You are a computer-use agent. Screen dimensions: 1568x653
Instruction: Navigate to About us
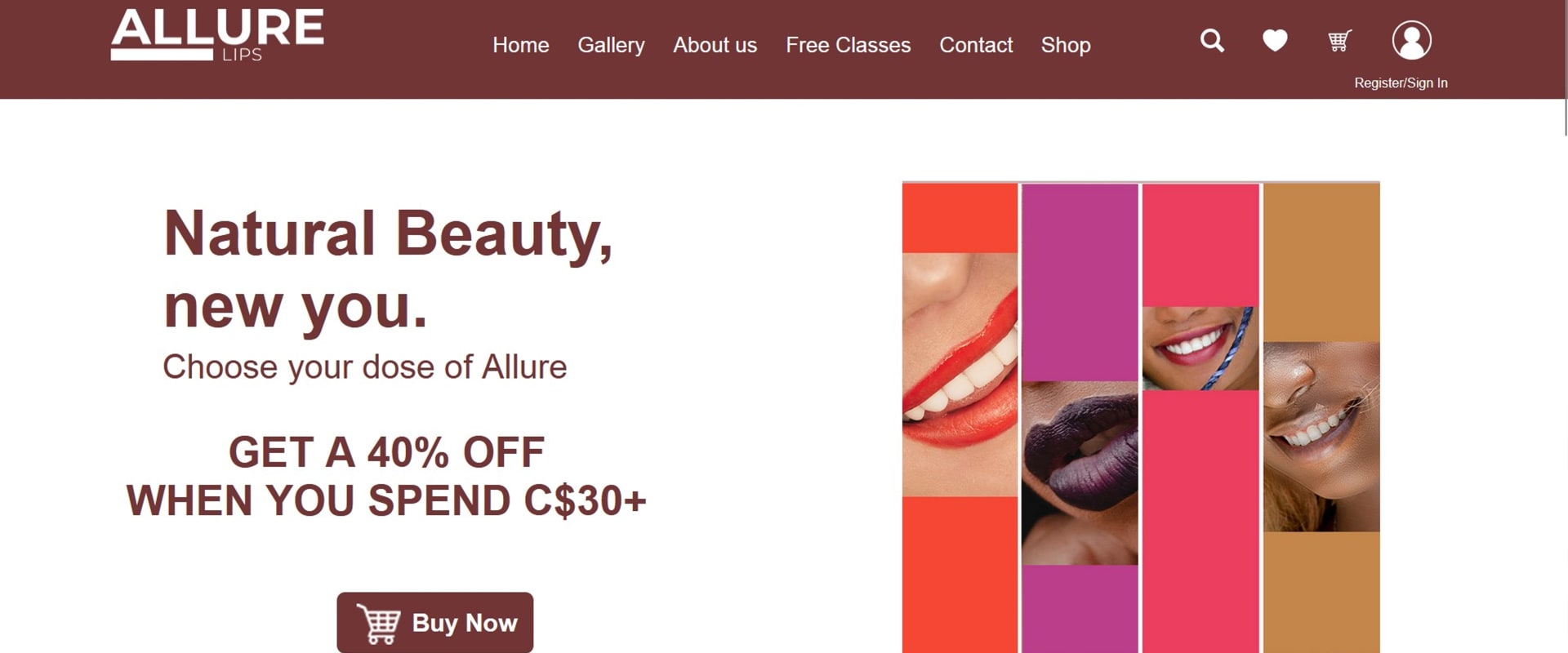[x=715, y=45]
